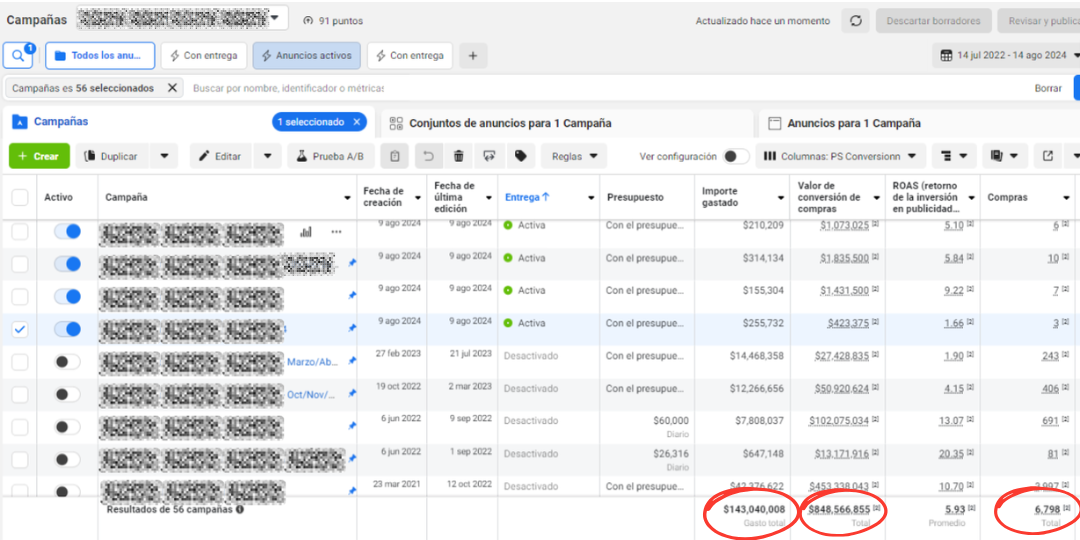This screenshot has height=540, width=1080.
Task: Open the 'Importe gastado' column dropdown arrow
Action: click(x=780, y=198)
